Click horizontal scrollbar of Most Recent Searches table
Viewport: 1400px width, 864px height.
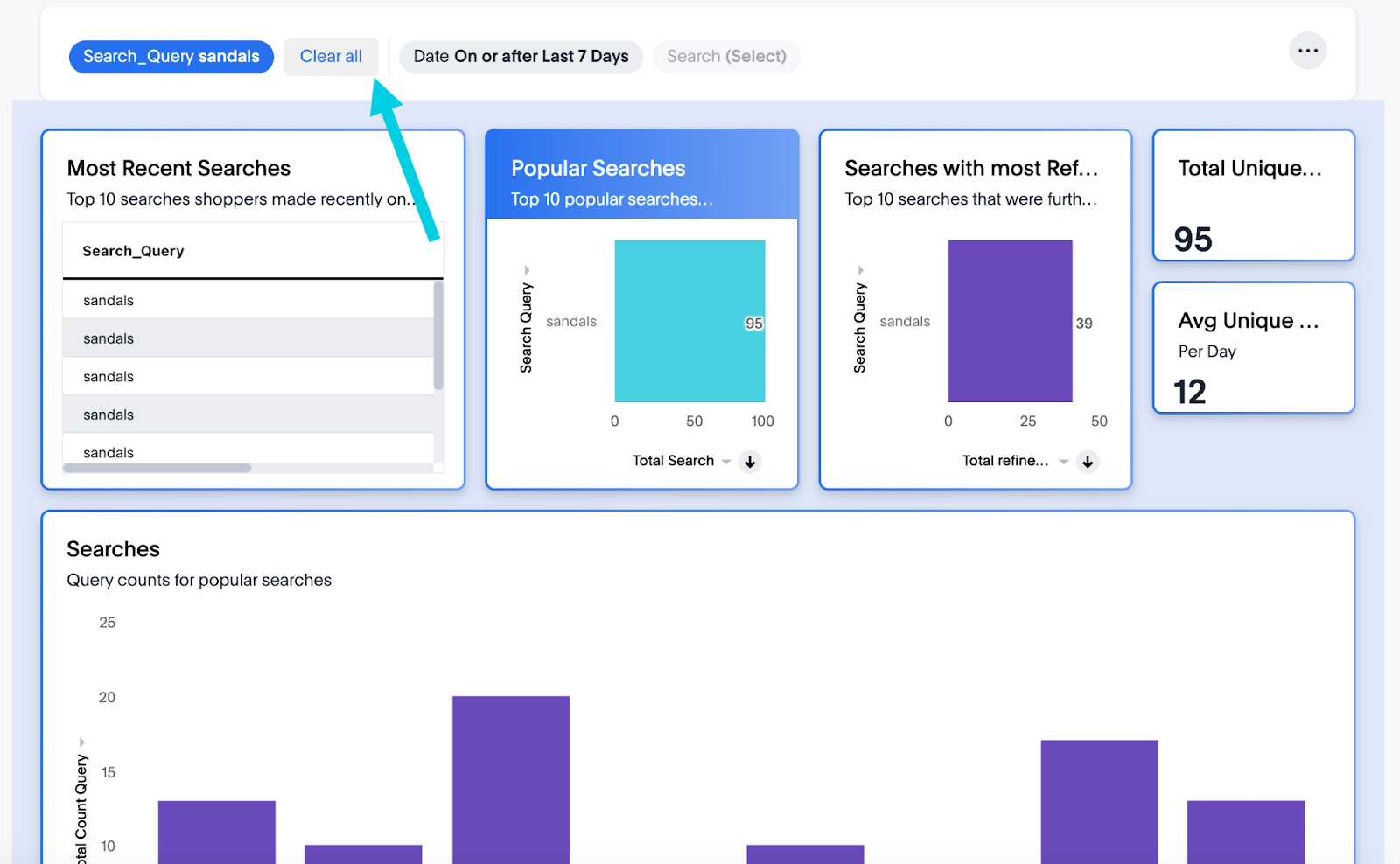(157, 468)
